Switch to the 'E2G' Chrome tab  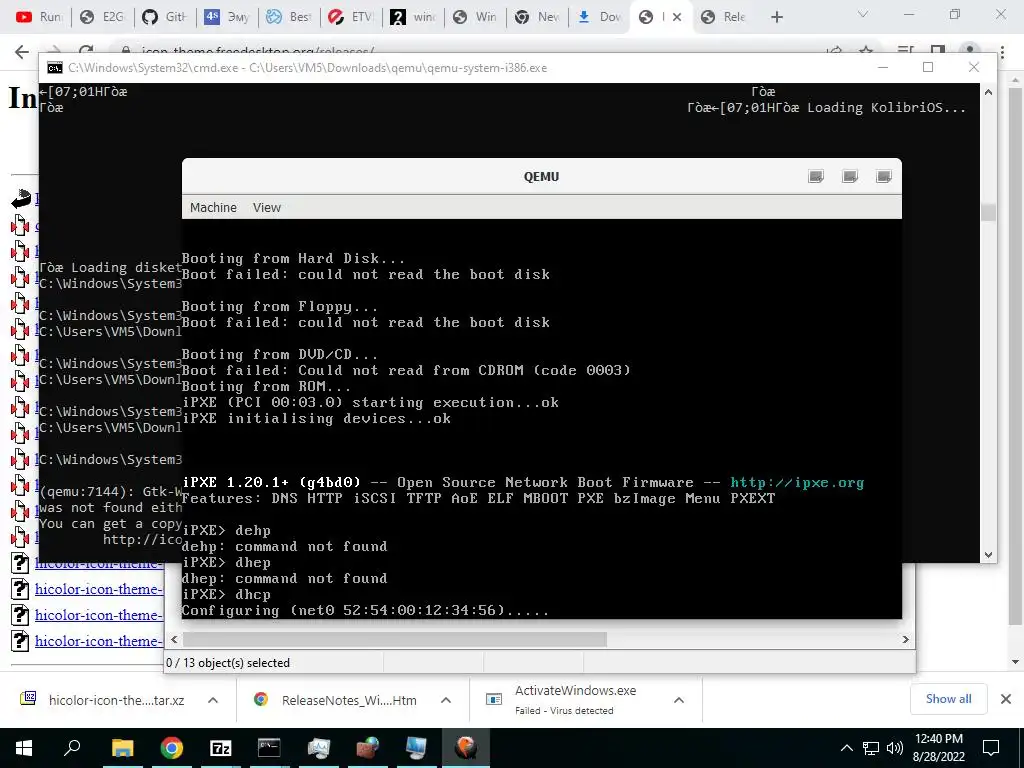click(x=103, y=17)
